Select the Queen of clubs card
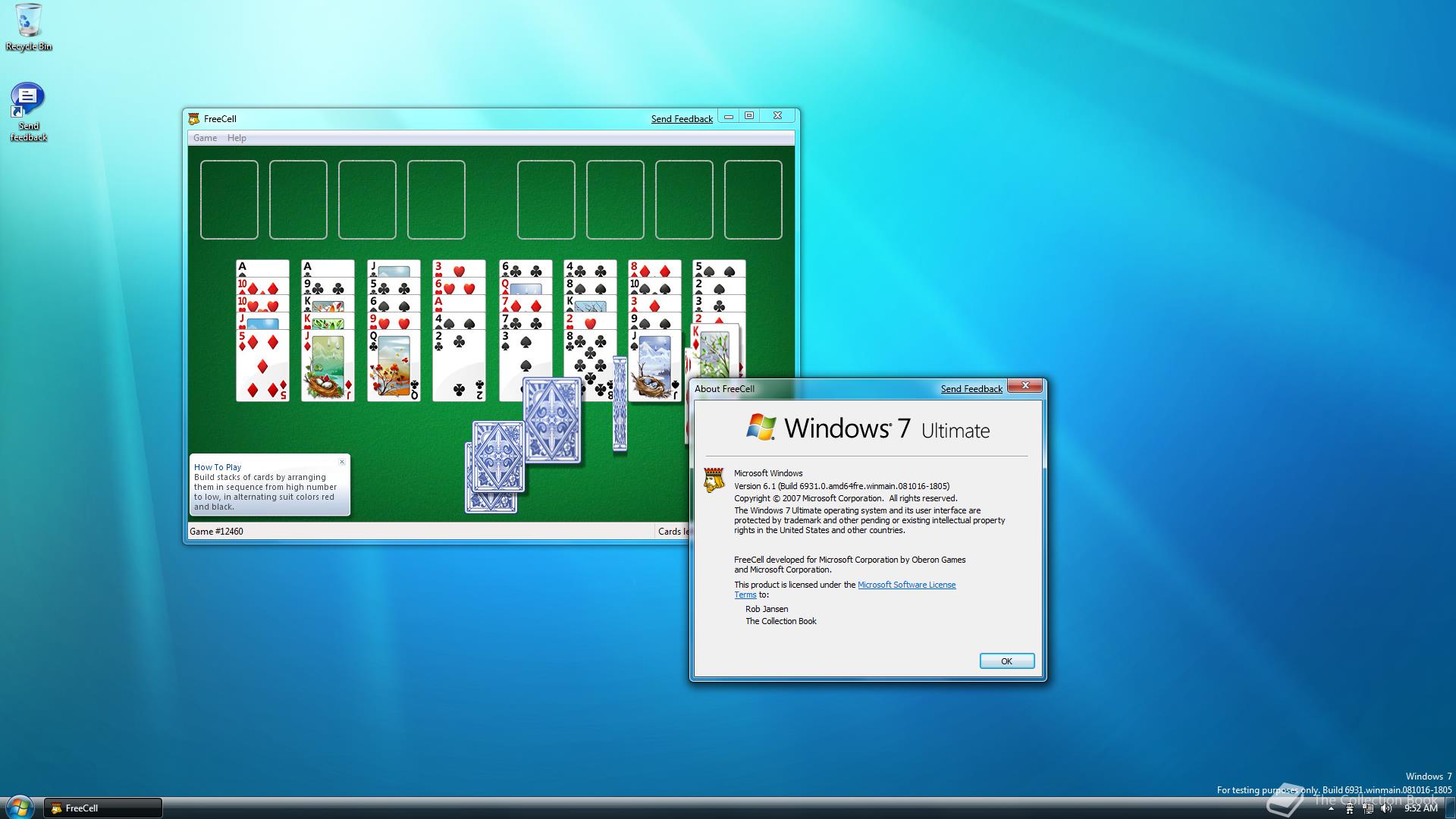1456x819 pixels. pos(394,366)
